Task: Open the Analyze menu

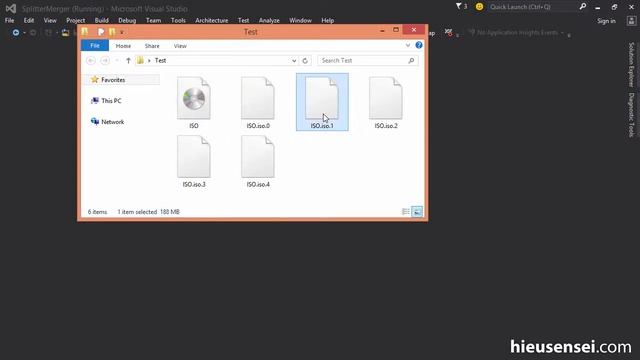Action: [x=269, y=20]
